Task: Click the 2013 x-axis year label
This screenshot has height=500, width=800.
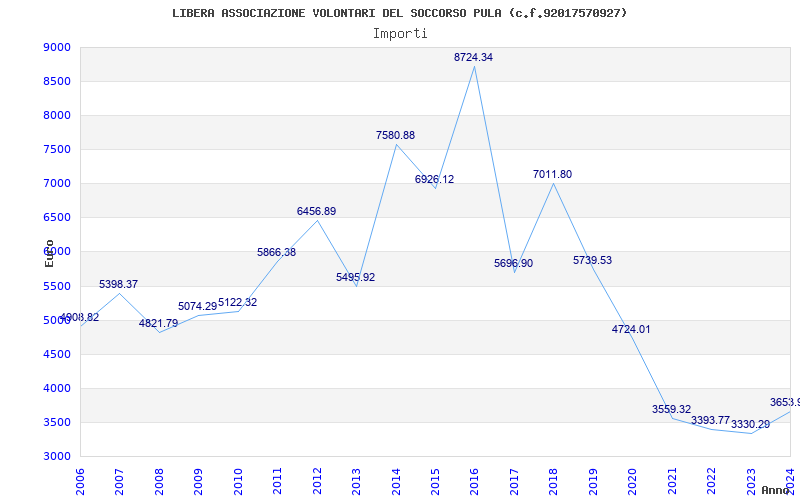Action: pos(356,482)
